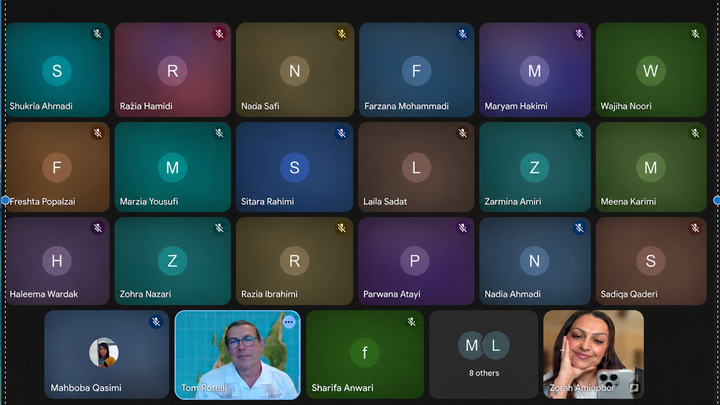
Task: Click Mahboba Qasimi's profile photo
Action: [x=104, y=353]
